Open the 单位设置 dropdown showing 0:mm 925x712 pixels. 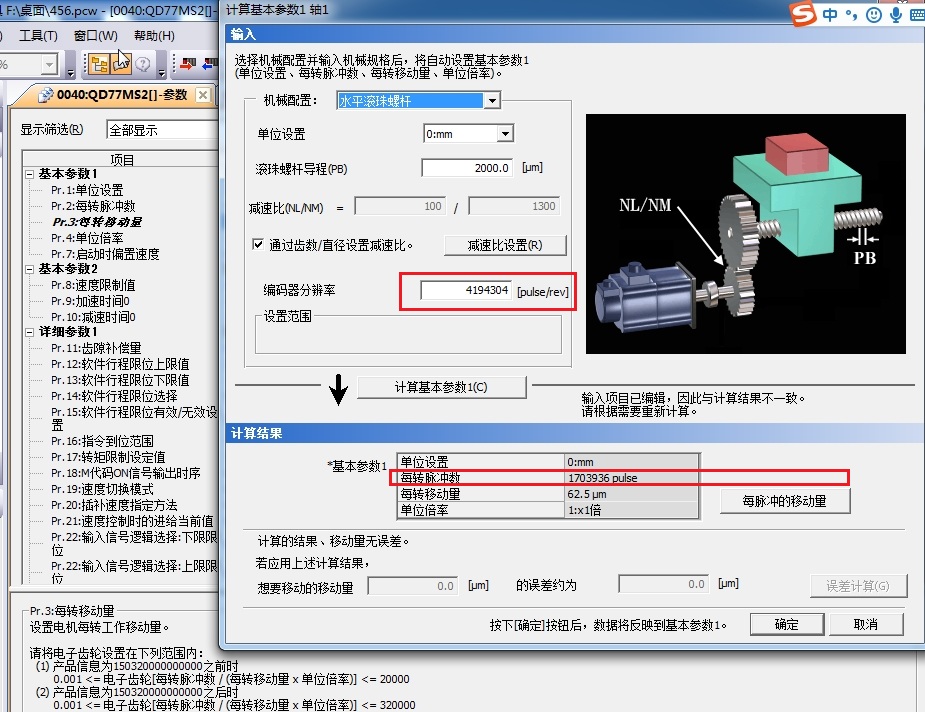[x=505, y=134]
